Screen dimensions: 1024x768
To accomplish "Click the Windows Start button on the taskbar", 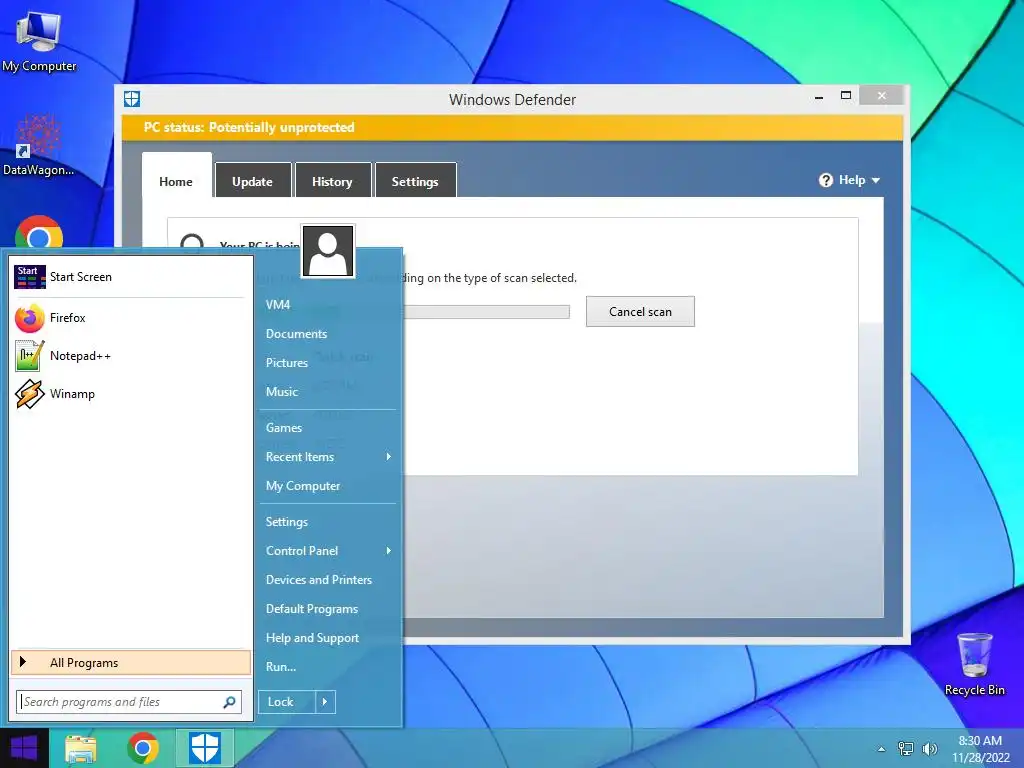I will coord(24,748).
